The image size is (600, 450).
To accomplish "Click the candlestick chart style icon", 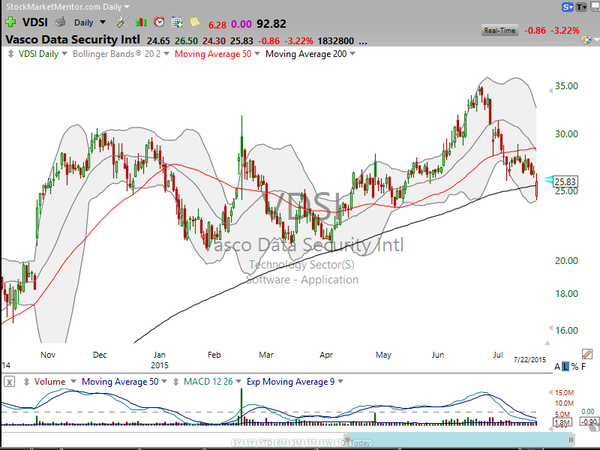I will click(x=141, y=22).
